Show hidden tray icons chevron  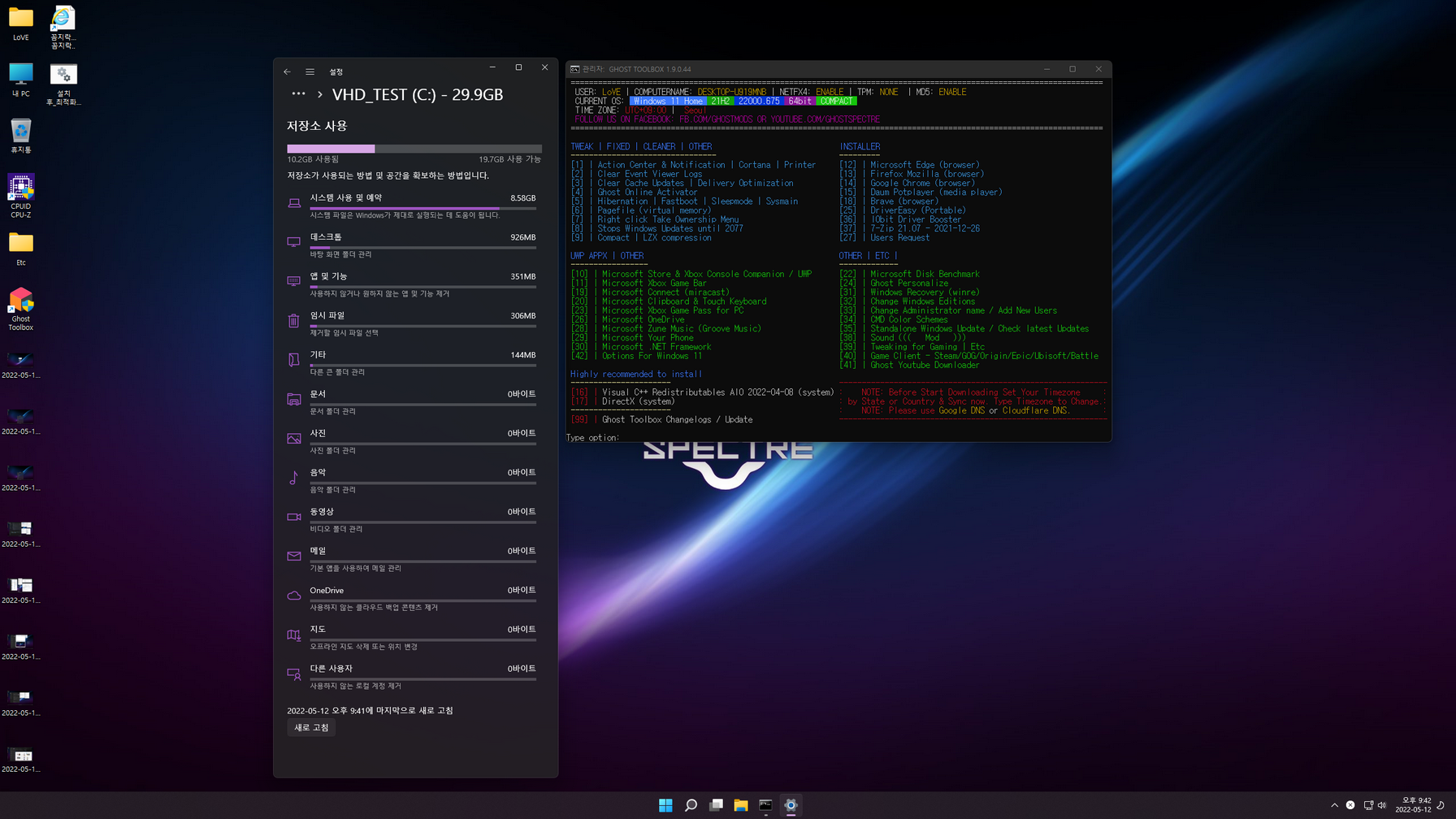pos(1334,805)
